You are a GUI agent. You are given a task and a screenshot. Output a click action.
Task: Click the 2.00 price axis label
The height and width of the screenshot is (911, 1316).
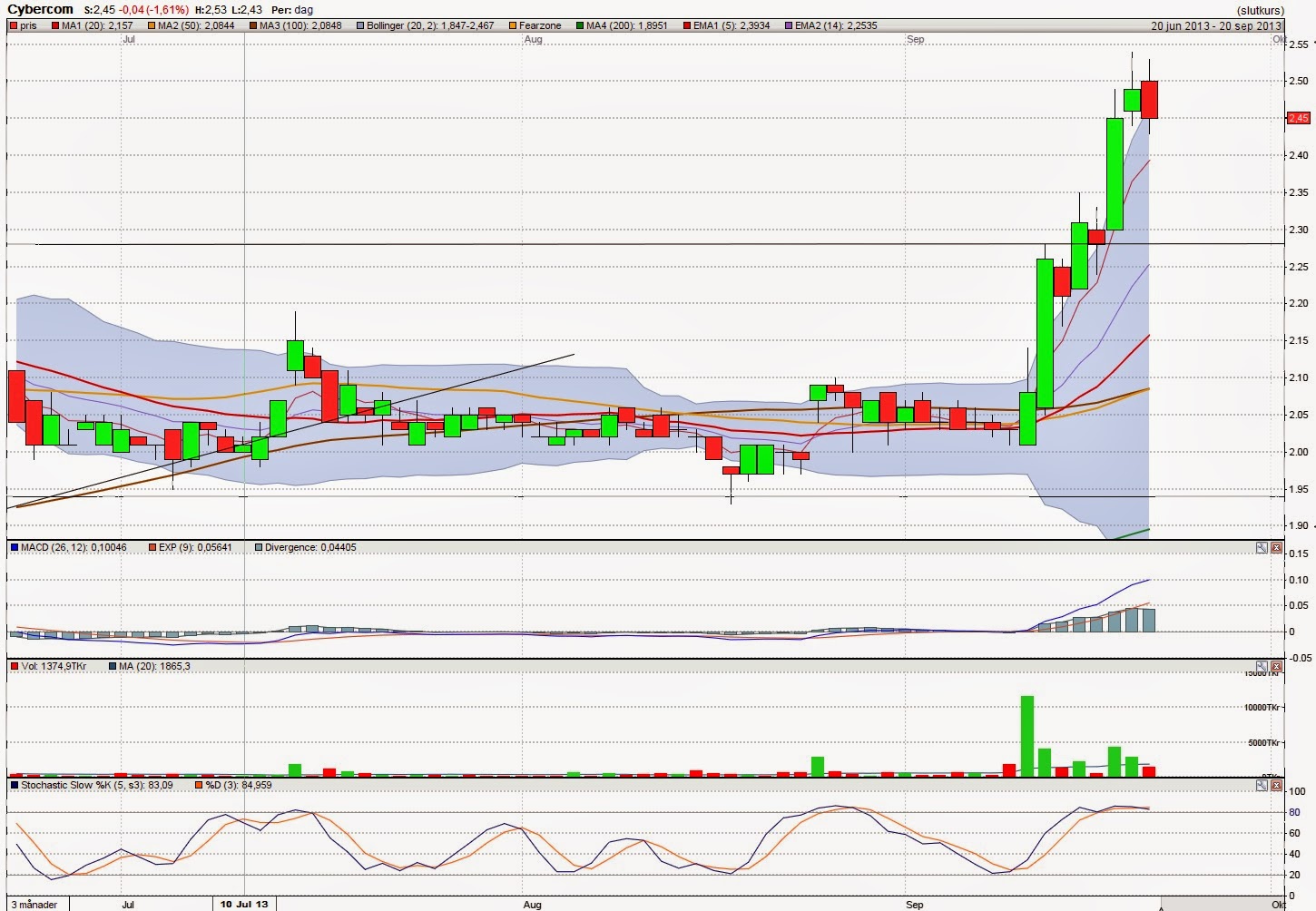pos(1299,452)
